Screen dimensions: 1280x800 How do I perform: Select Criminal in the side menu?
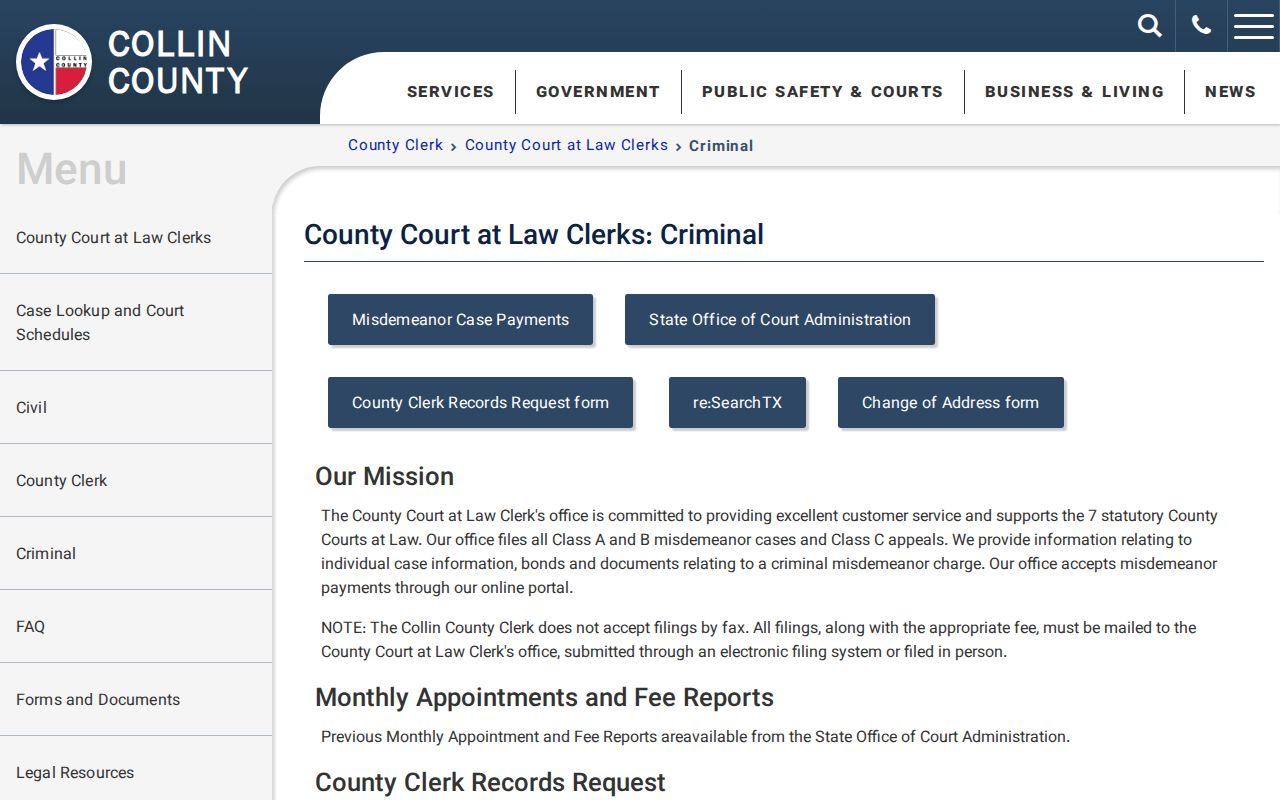(136, 554)
